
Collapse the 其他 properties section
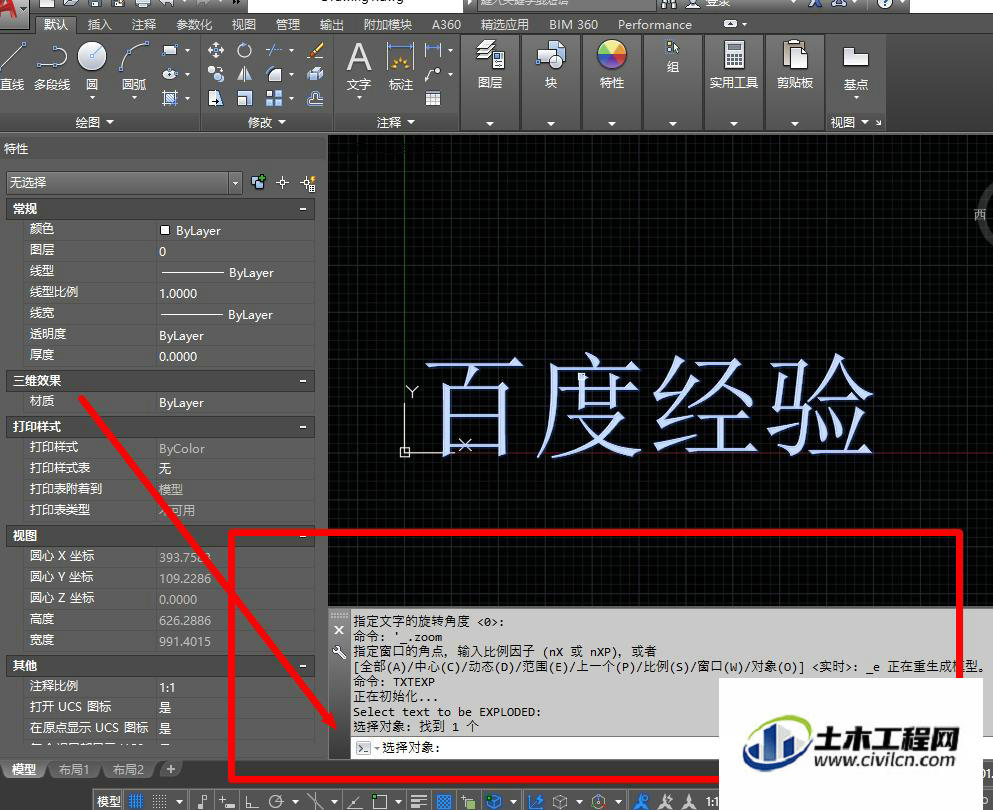pyautogui.click(x=303, y=666)
